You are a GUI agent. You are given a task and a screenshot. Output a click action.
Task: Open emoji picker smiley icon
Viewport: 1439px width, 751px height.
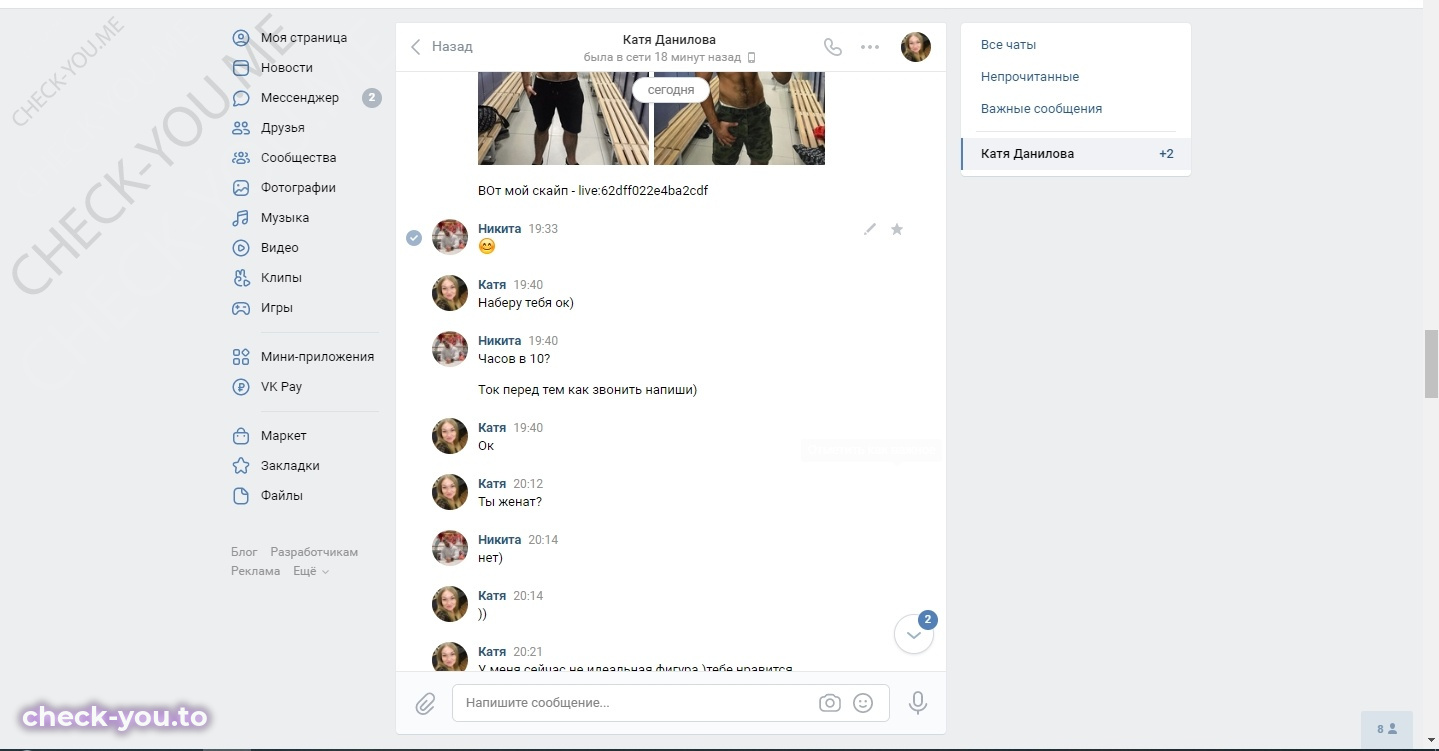click(x=863, y=703)
